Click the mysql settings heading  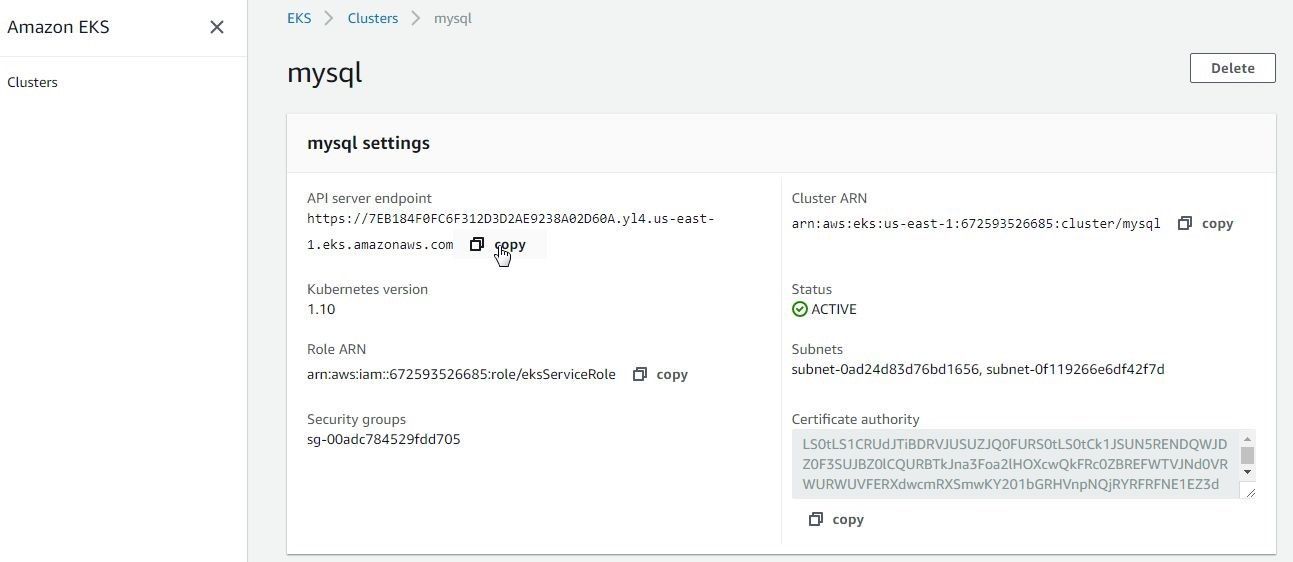pyautogui.click(x=368, y=143)
